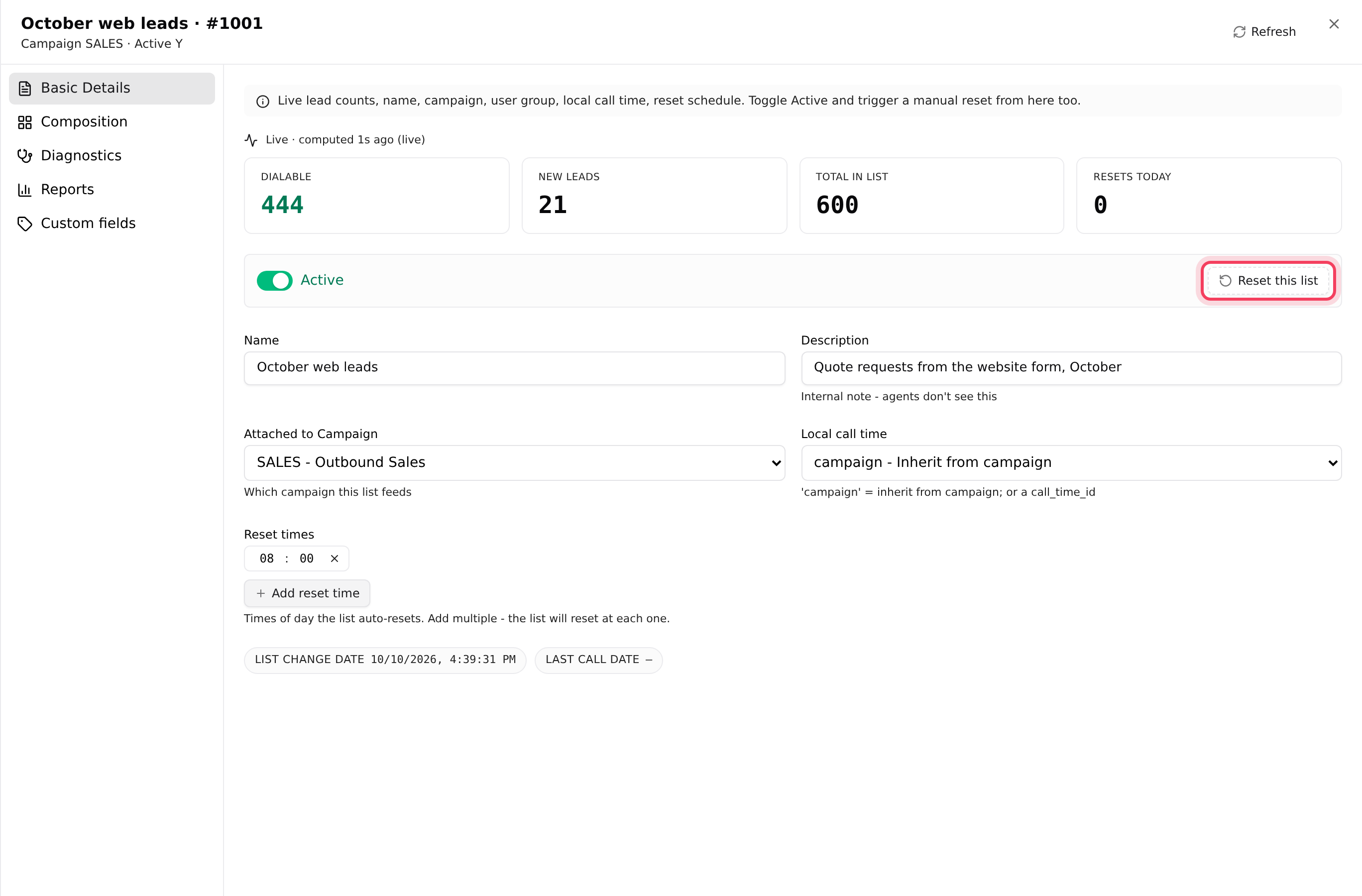This screenshot has width=1362, height=896.
Task: Open the Basic Details section
Action: point(112,88)
